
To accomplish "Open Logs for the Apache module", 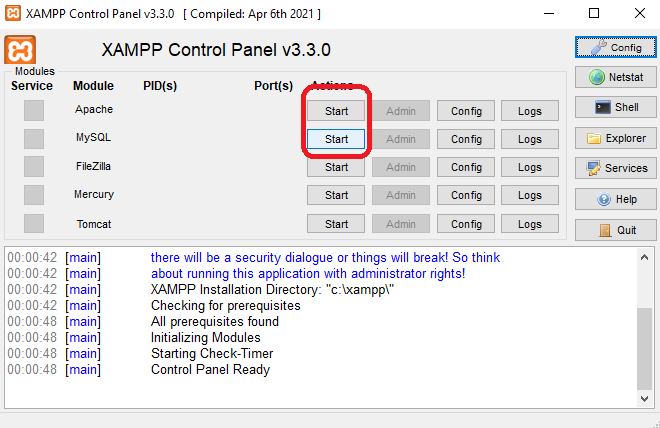I will (x=530, y=111).
